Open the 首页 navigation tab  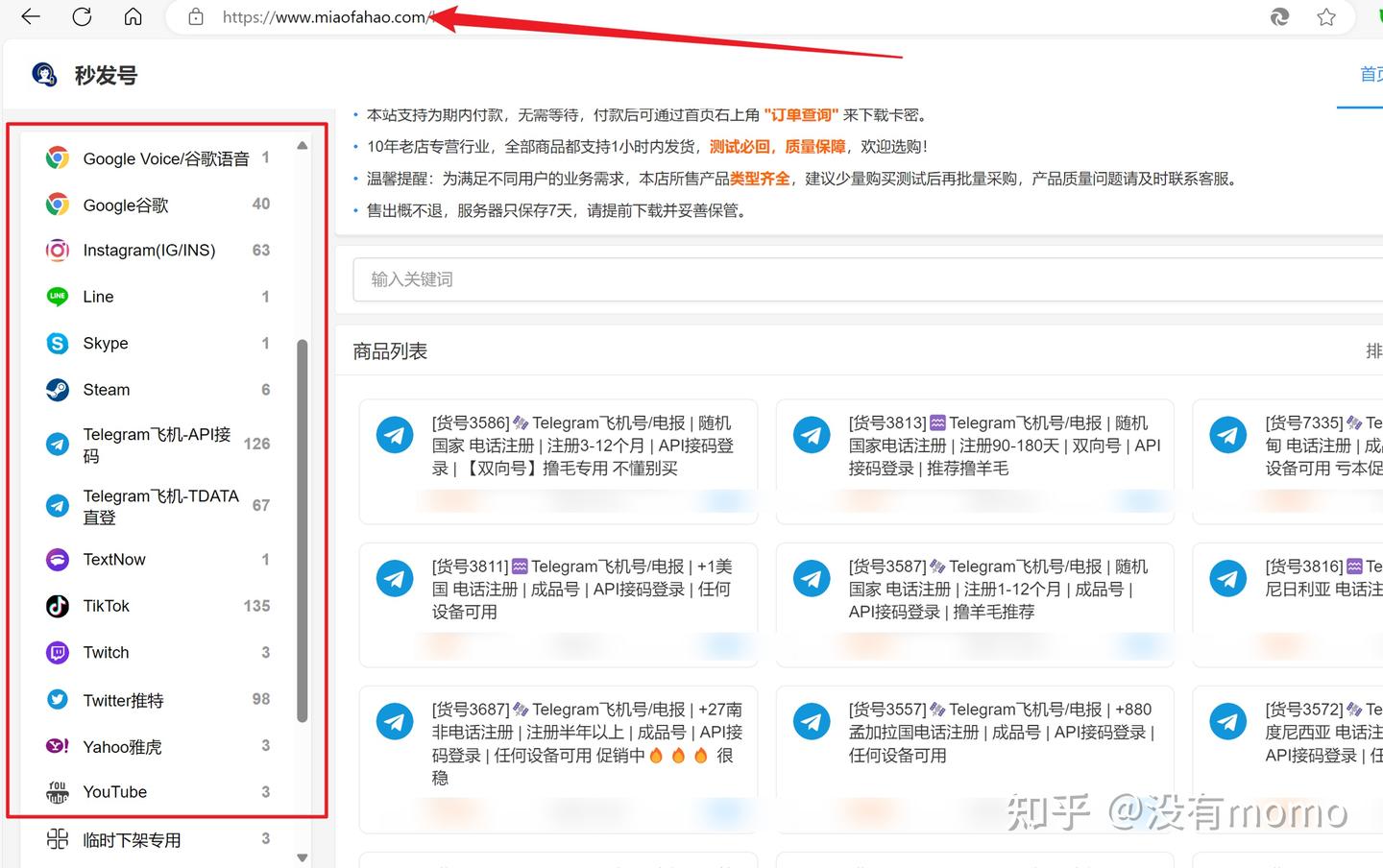(1371, 72)
